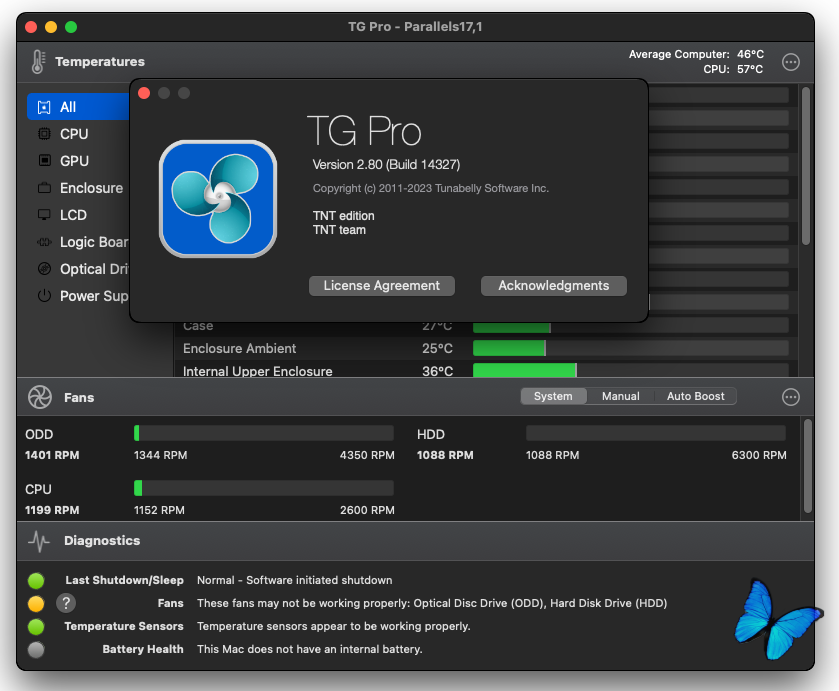
Task: Click yellow status dot for Fans diagnostic
Action: tap(36, 603)
